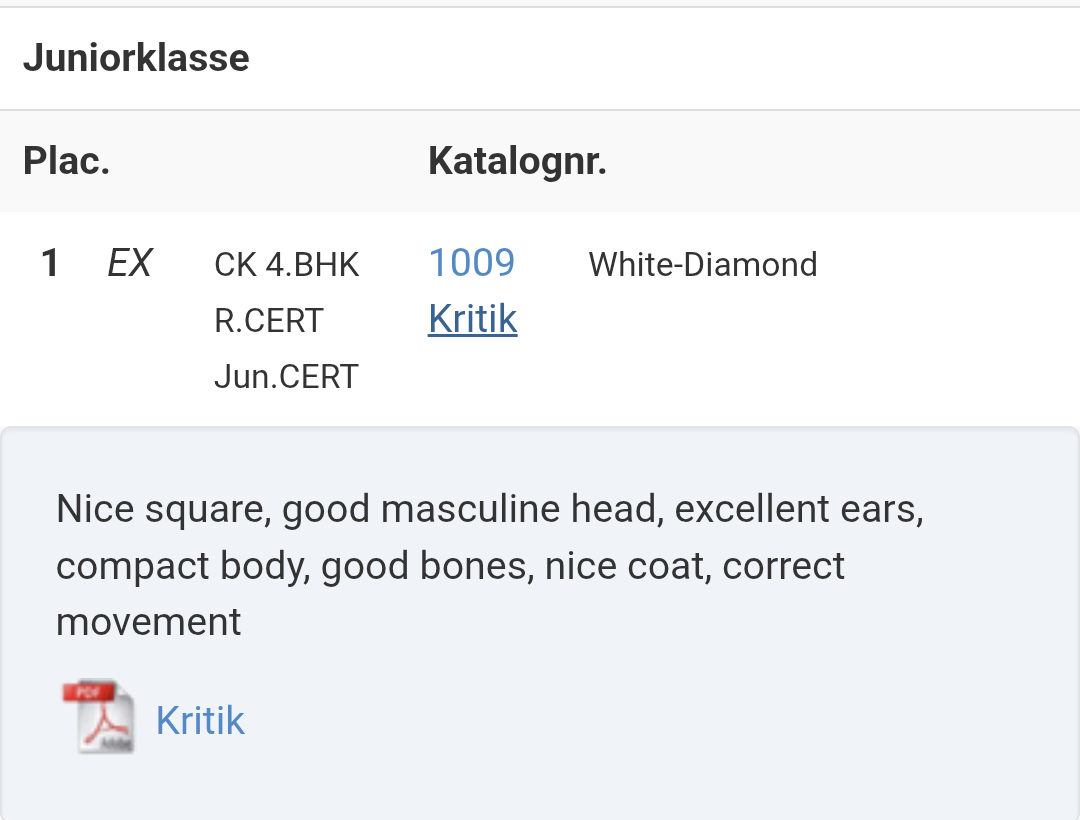The image size is (1080, 820).
Task: Click the word "movement" in the critique
Action: [149, 622]
